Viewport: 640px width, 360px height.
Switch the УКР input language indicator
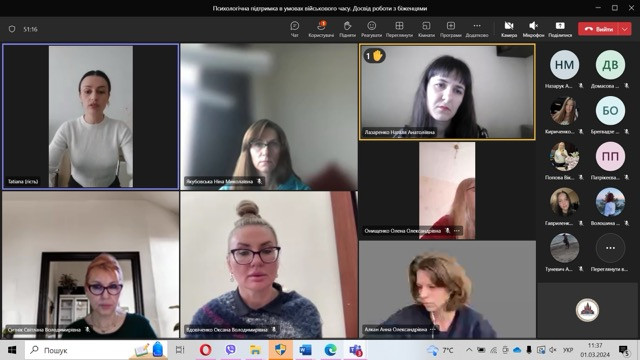pyautogui.click(x=568, y=350)
